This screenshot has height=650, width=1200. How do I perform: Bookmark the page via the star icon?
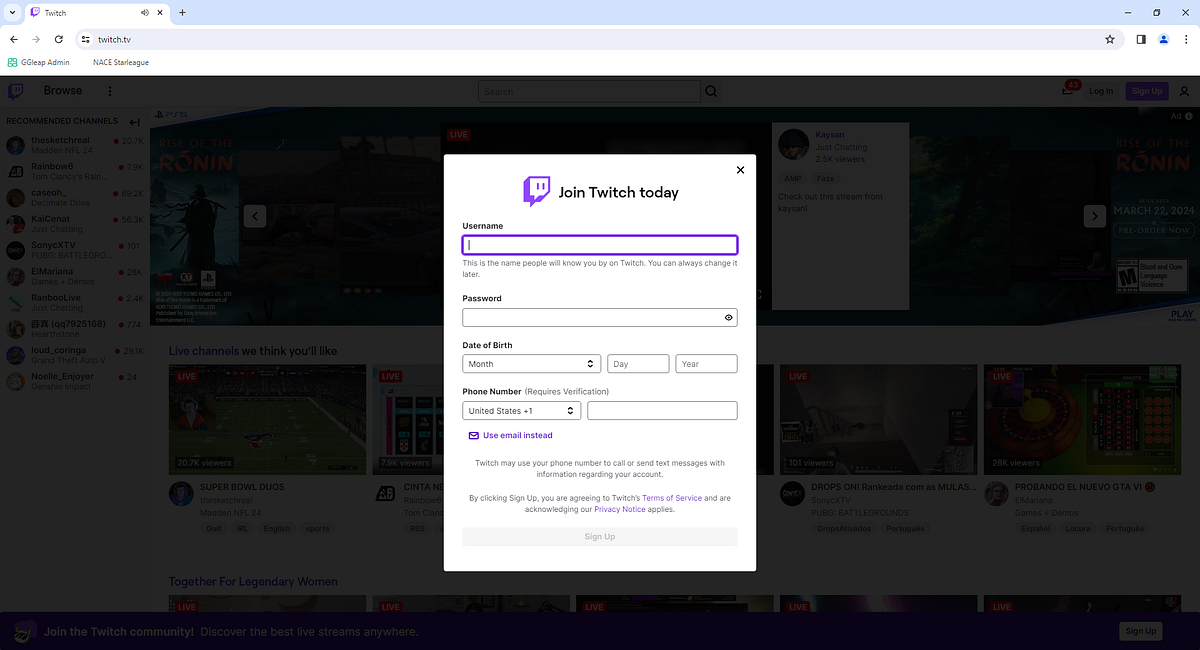[x=1110, y=39]
